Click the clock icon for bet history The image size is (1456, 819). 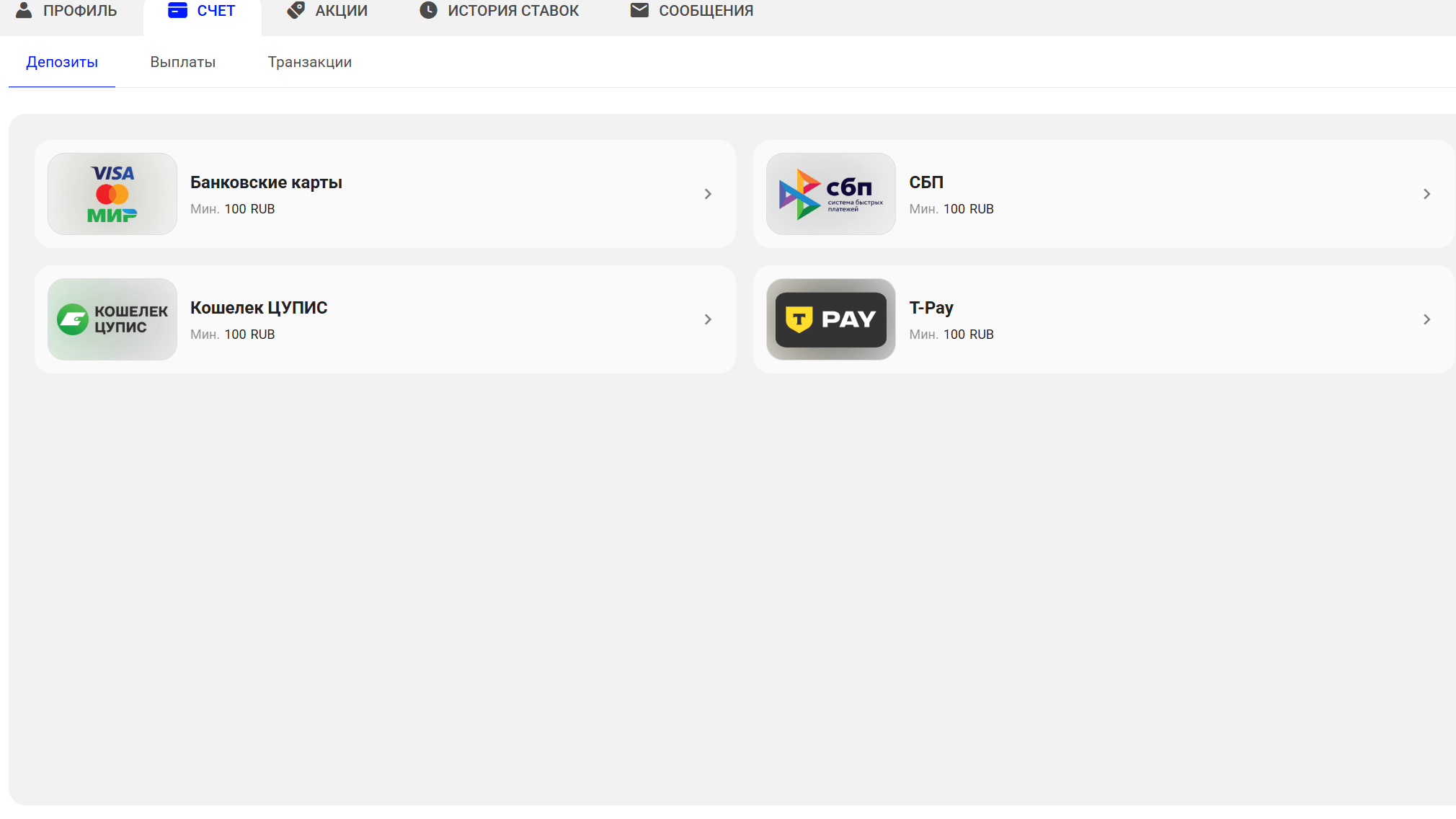click(x=428, y=10)
